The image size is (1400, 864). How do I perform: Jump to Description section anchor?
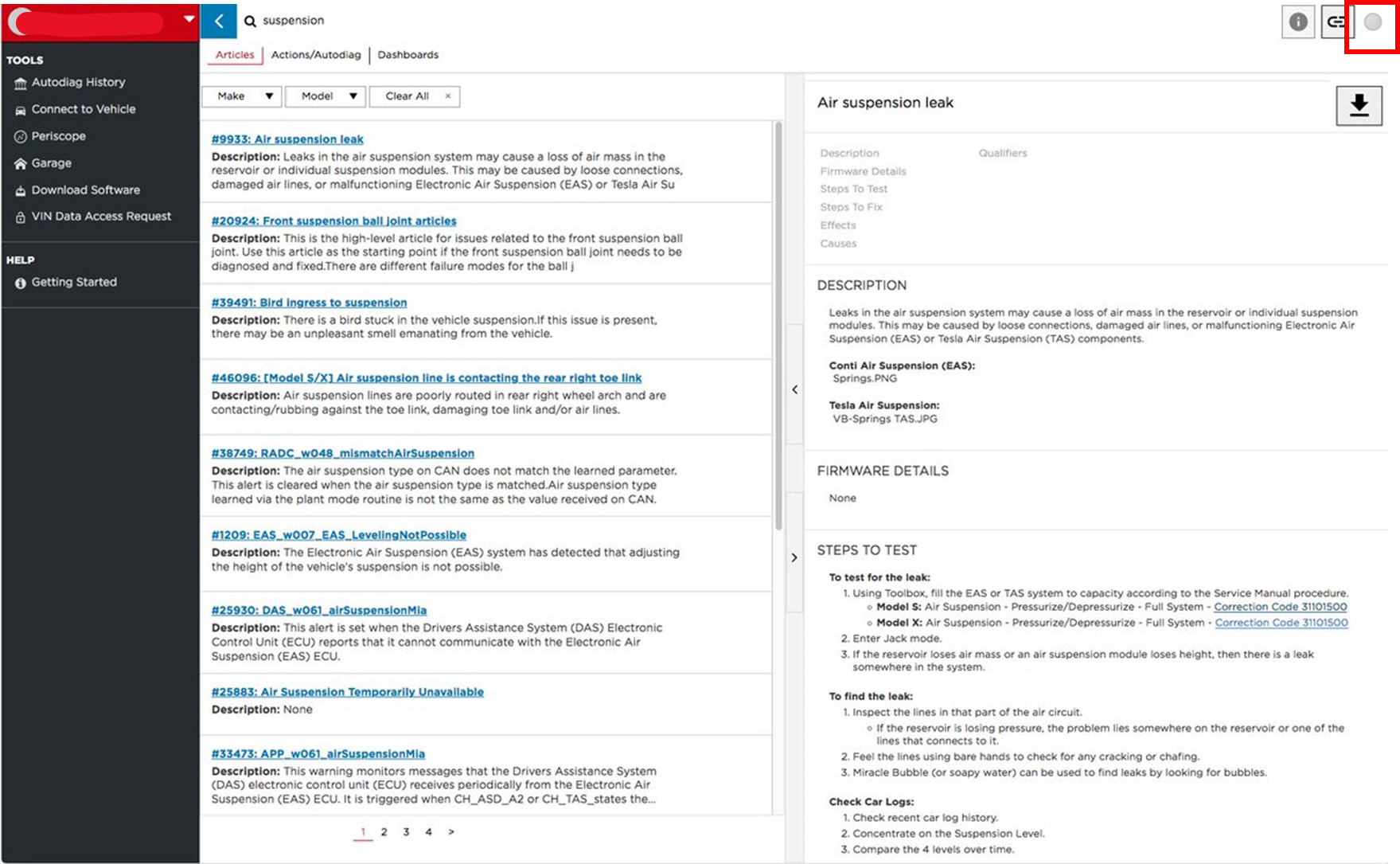pyautogui.click(x=849, y=153)
